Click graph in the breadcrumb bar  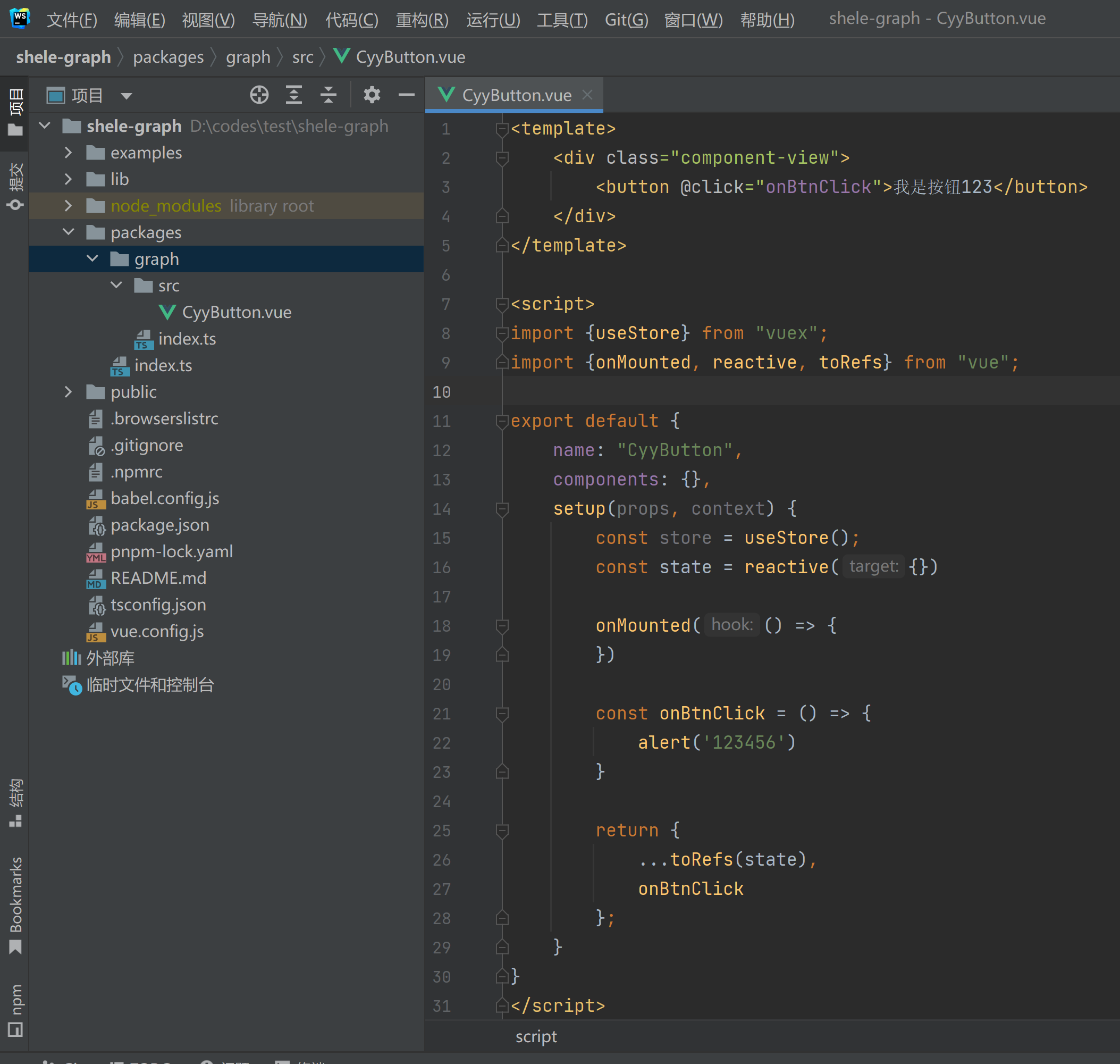point(248,57)
